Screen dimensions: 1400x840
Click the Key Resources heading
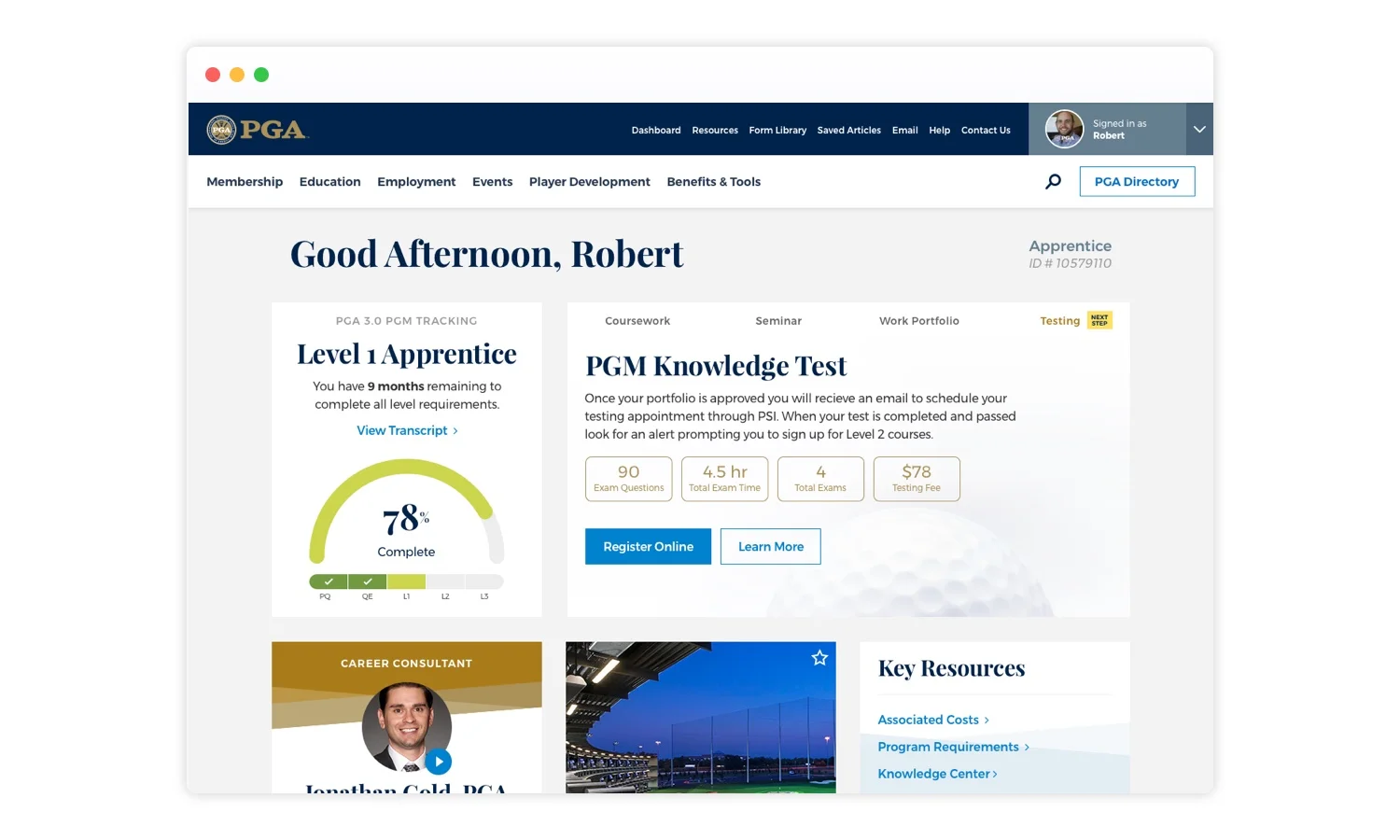point(951,668)
